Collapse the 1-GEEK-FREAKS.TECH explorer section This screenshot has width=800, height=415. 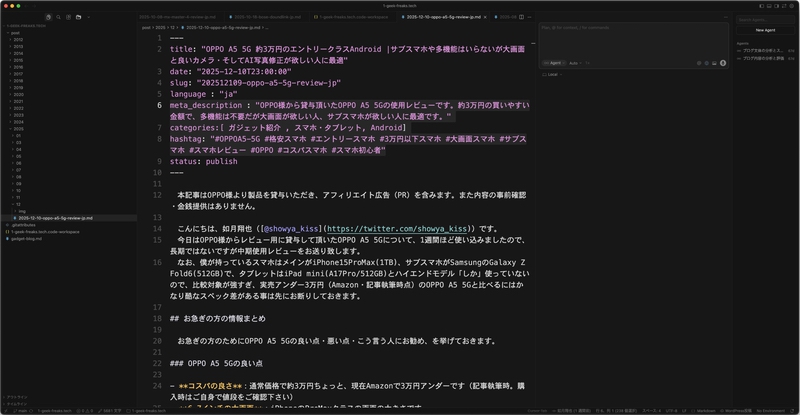[x=26, y=26]
